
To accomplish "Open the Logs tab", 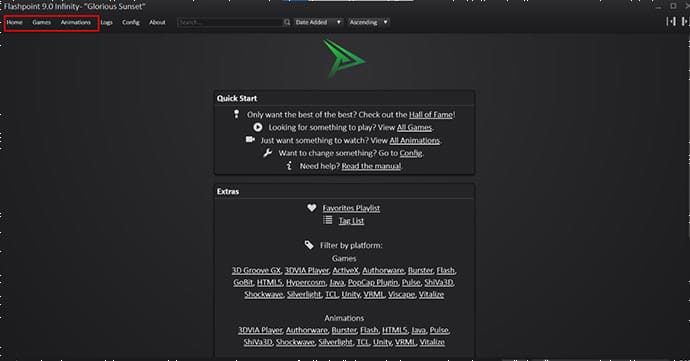I will click(106, 22).
